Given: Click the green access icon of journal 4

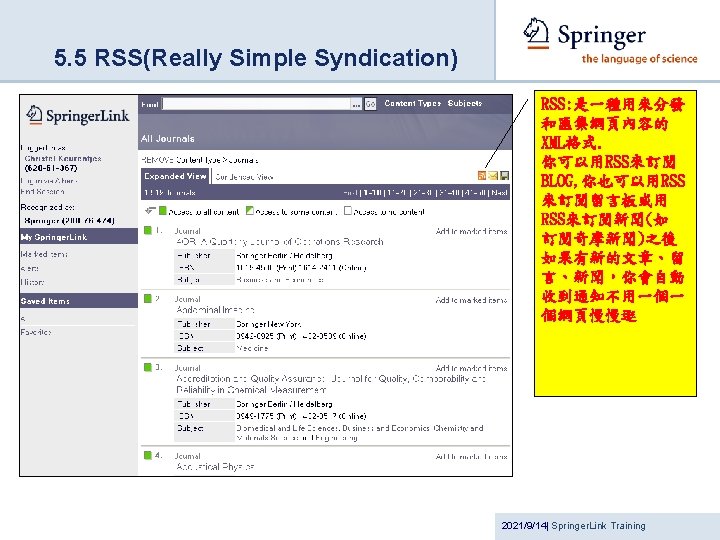Looking at the screenshot, I should [x=148, y=455].
